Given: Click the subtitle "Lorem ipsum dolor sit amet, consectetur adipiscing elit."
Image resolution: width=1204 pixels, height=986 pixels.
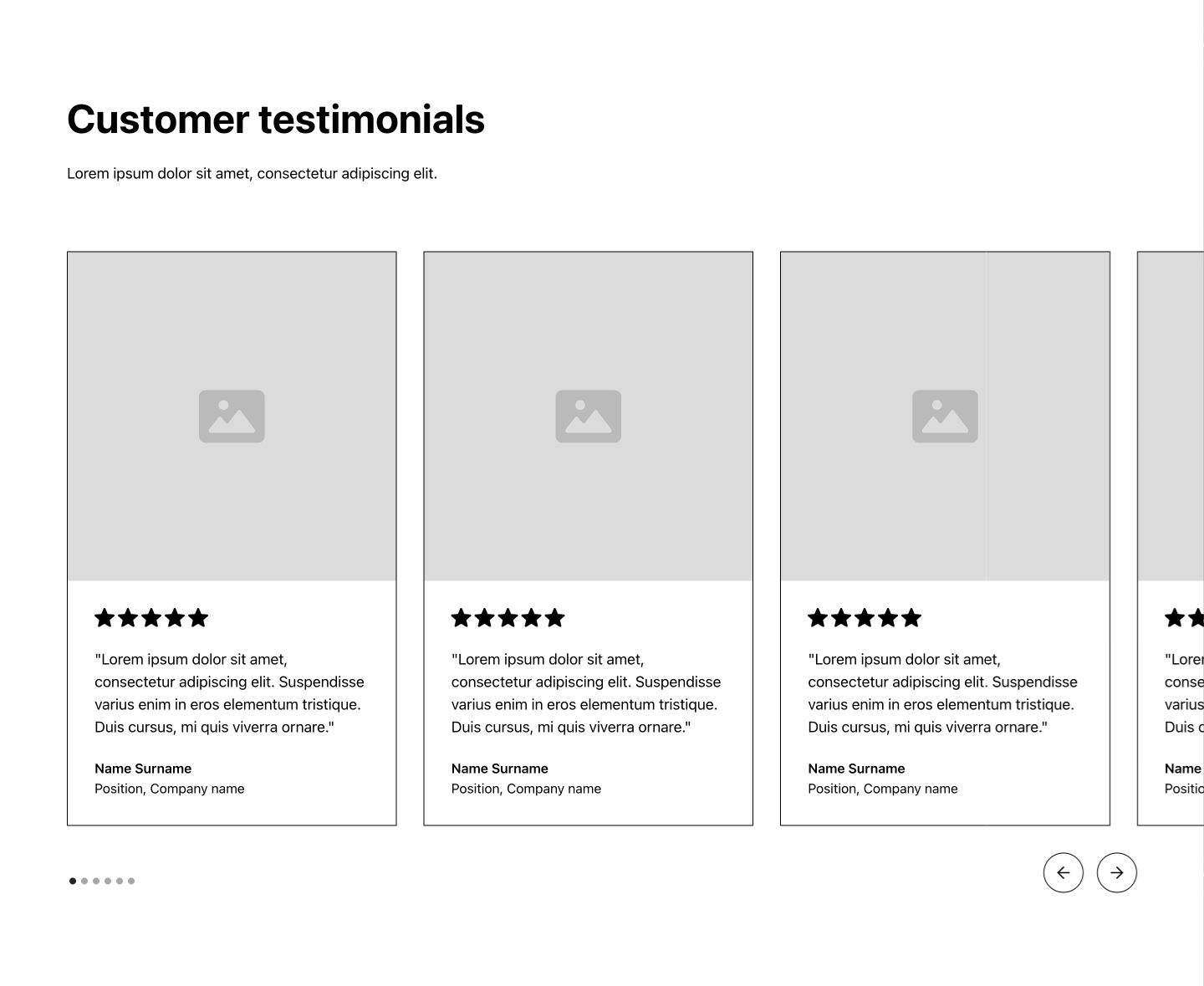Looking at the screenshot, I should (252, 174).
